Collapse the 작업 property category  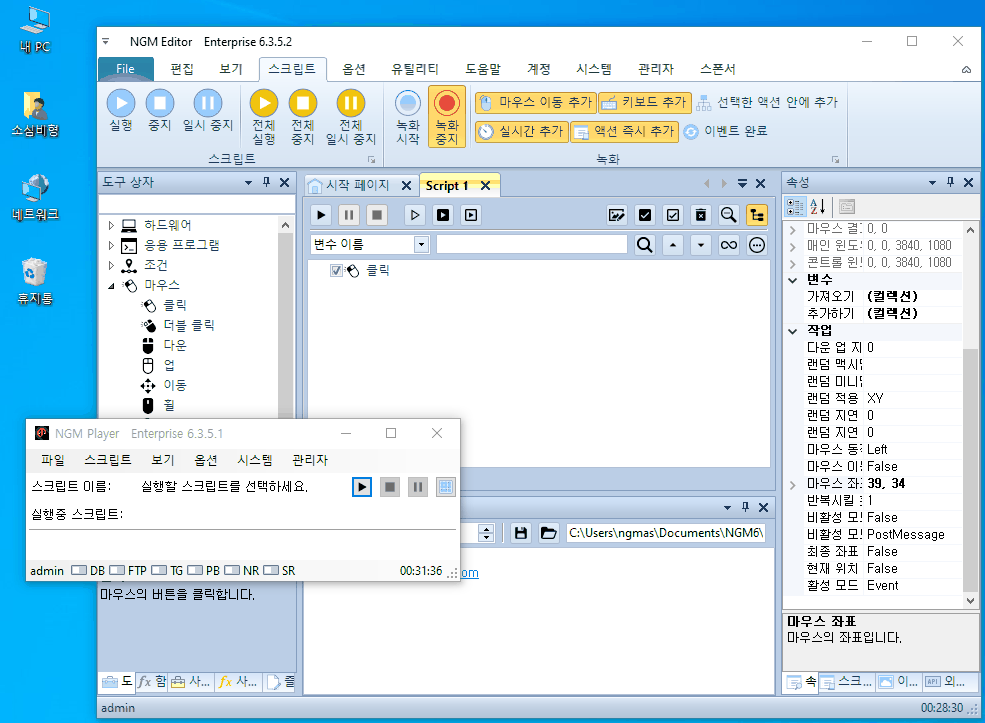(x=793, y=331)
